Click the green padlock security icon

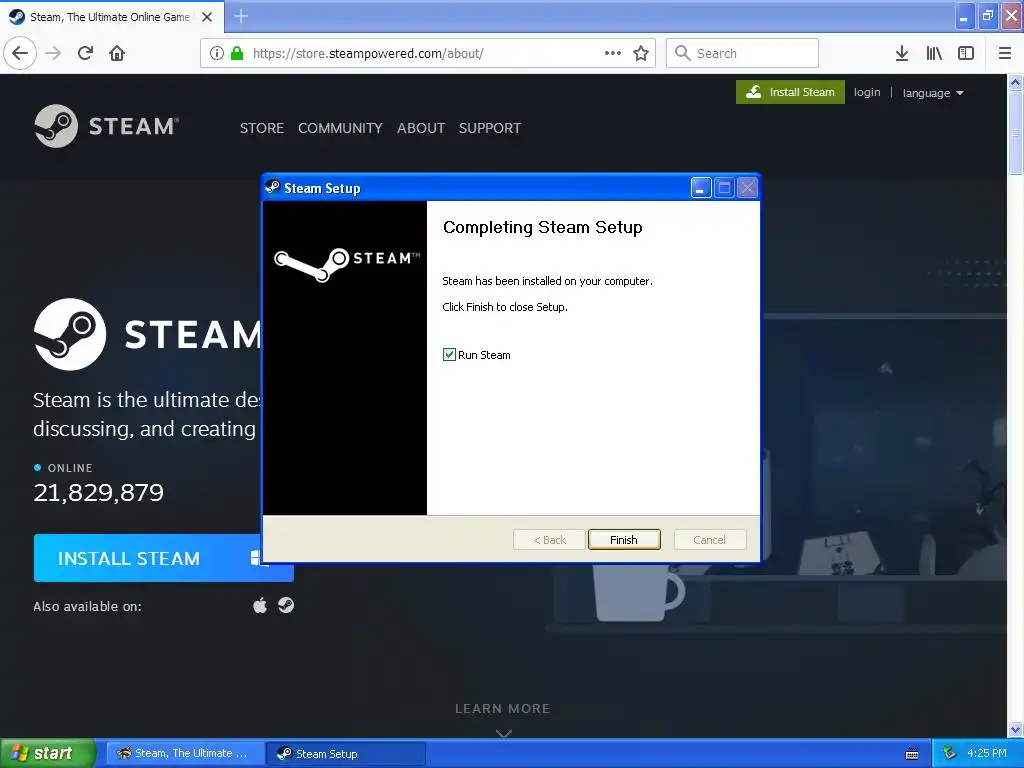tap(237, 53)
